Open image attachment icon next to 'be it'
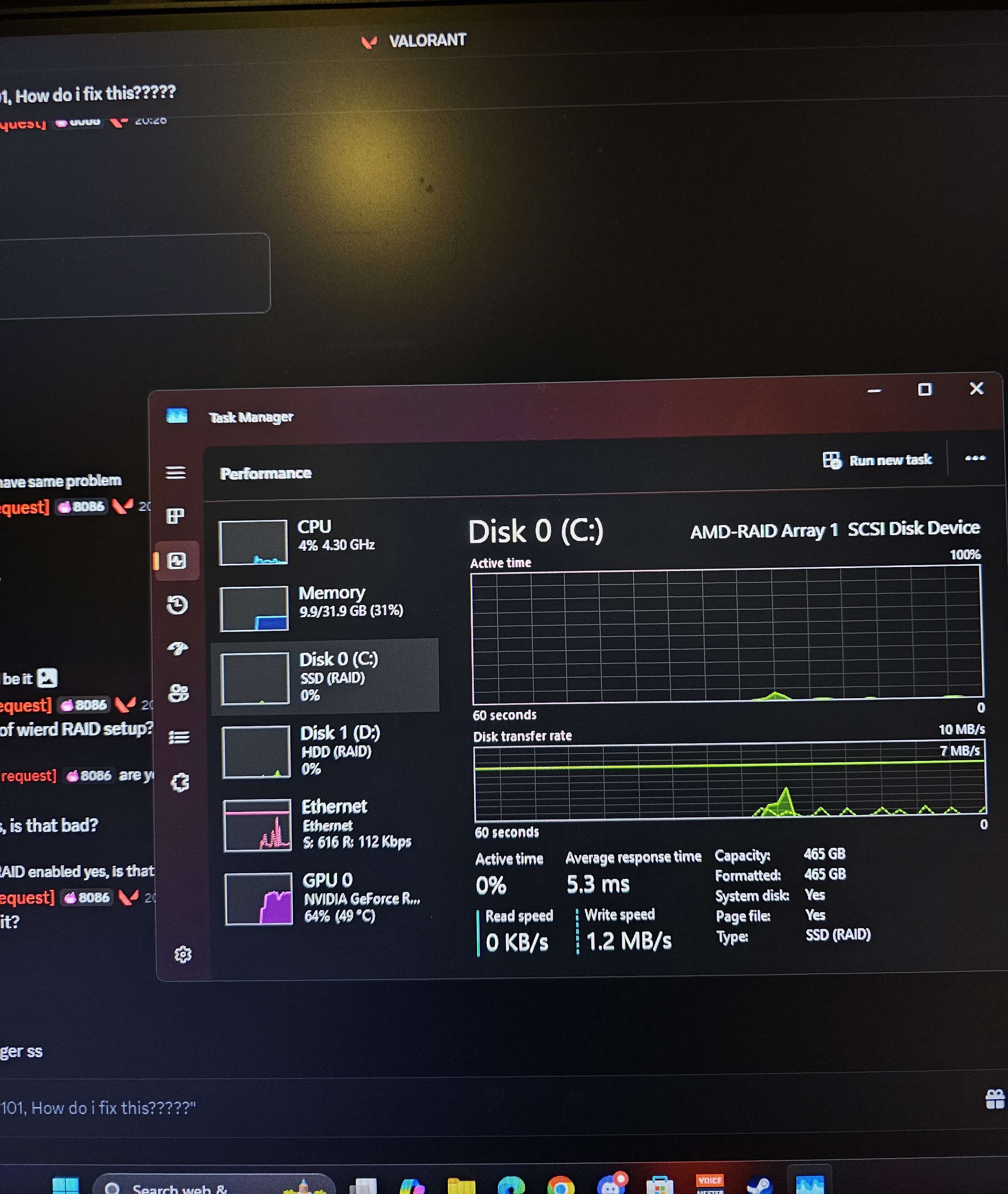The image size is (1008, 1194). click(x=47, y=678)
